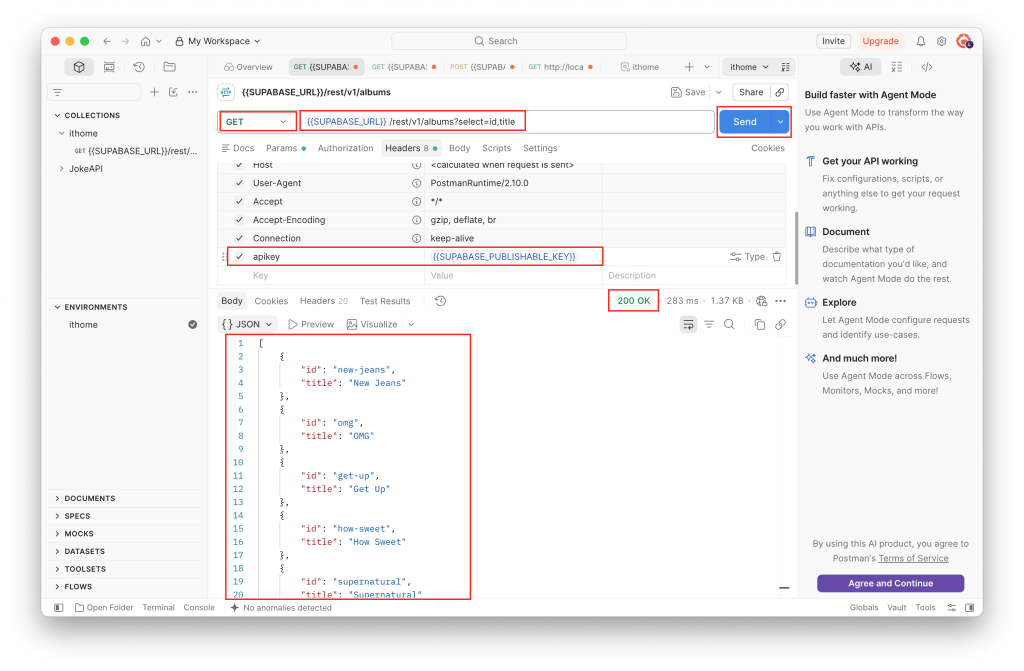Click the Upgrade button
This screenshot has height=671, width=1024.
(880, 41)
